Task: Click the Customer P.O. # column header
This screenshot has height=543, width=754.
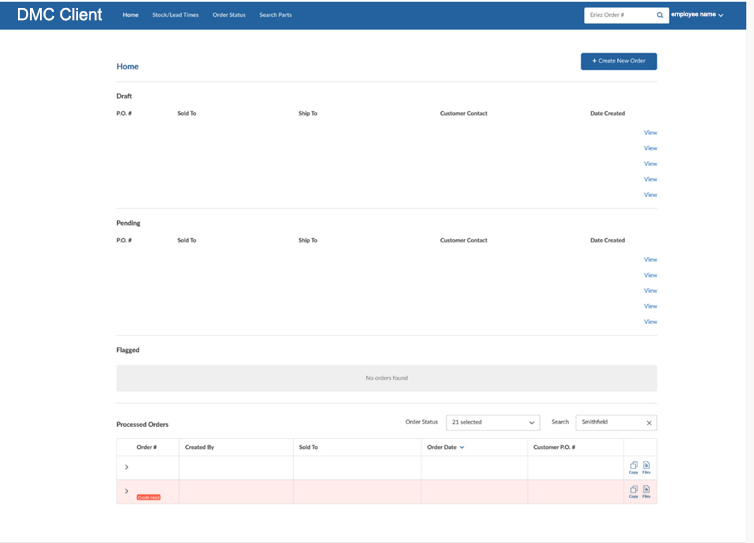Action: 554,447
